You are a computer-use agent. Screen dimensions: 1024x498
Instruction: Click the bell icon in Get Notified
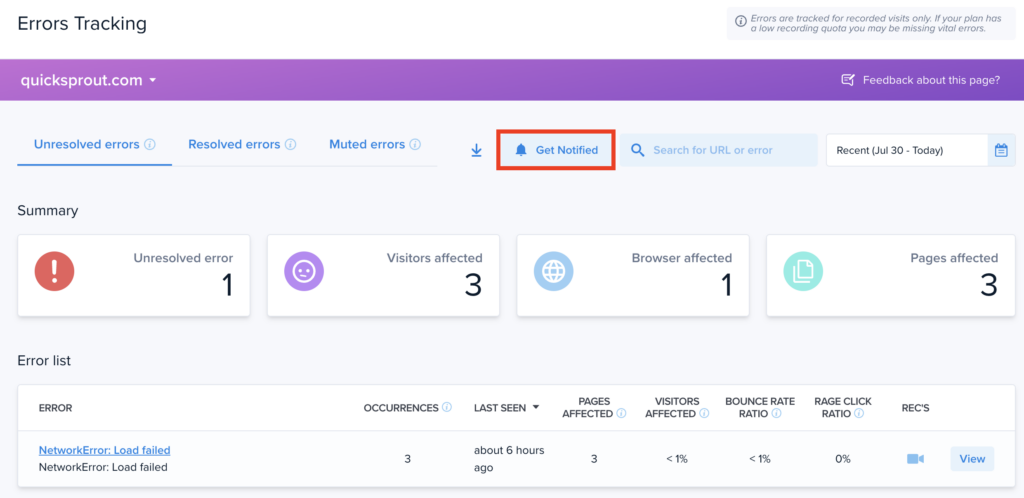coord(520,150)
